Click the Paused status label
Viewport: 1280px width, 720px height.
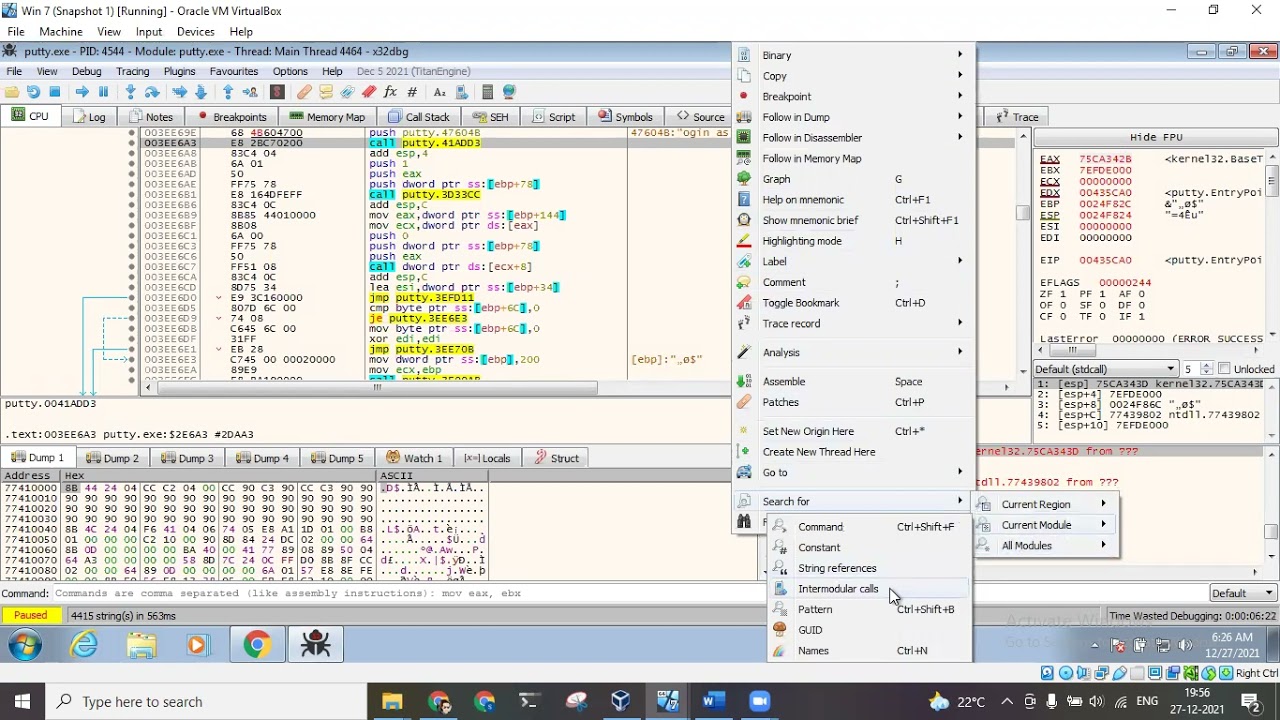[x=30, y=616]
